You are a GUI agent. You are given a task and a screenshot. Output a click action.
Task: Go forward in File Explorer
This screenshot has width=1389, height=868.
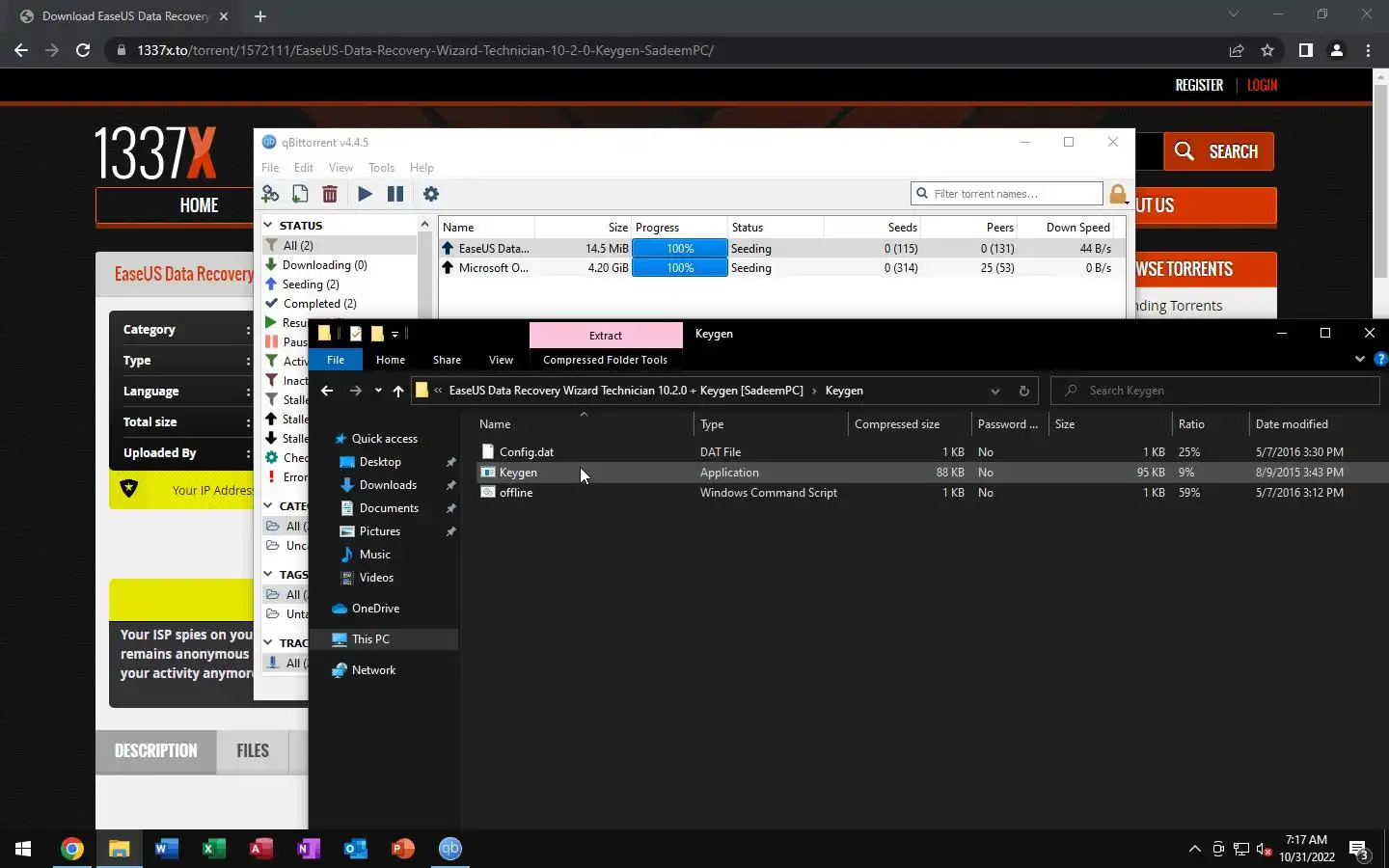[x=356, y=391]
